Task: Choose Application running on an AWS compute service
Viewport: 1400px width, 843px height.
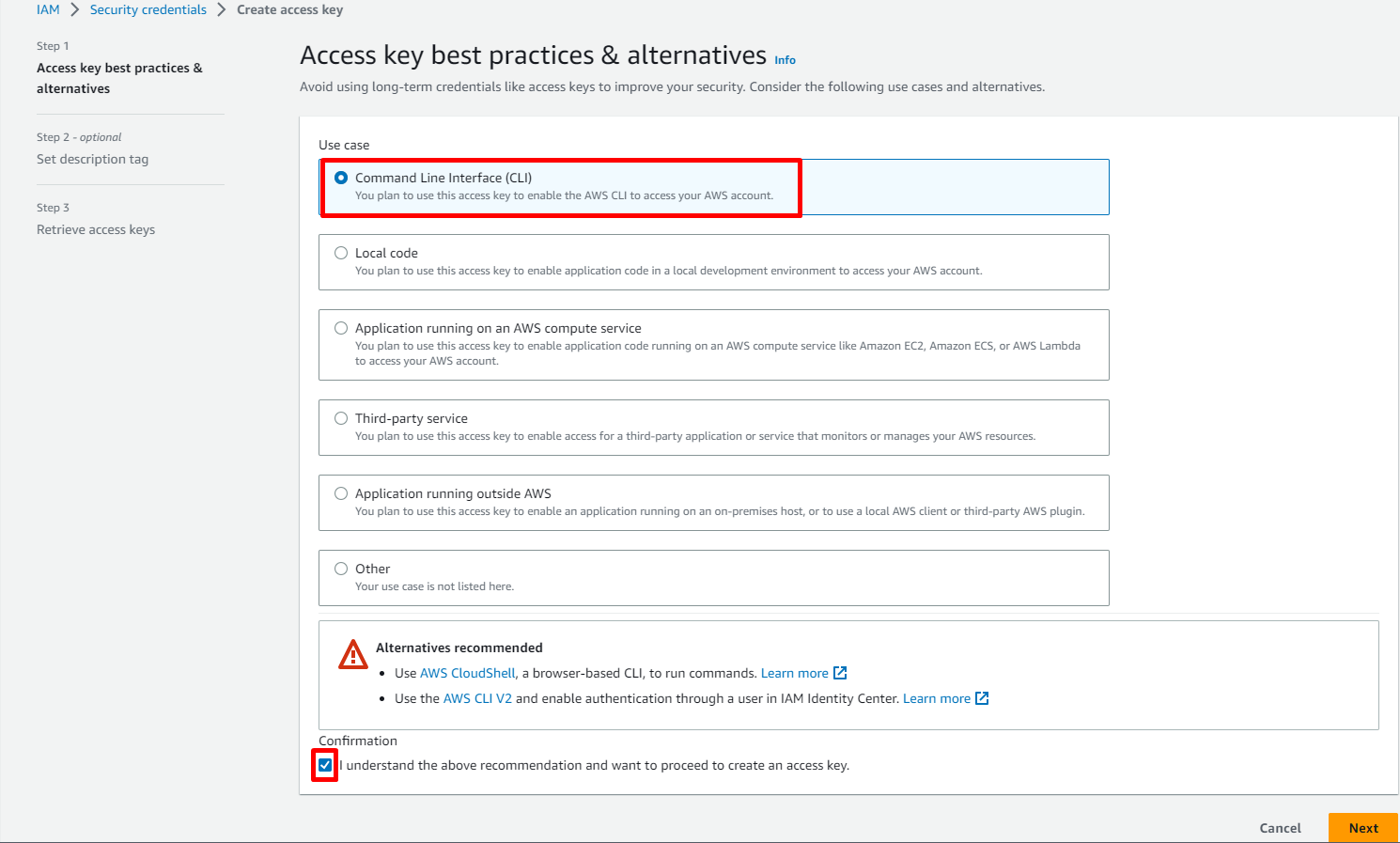Action: point(341,328)
